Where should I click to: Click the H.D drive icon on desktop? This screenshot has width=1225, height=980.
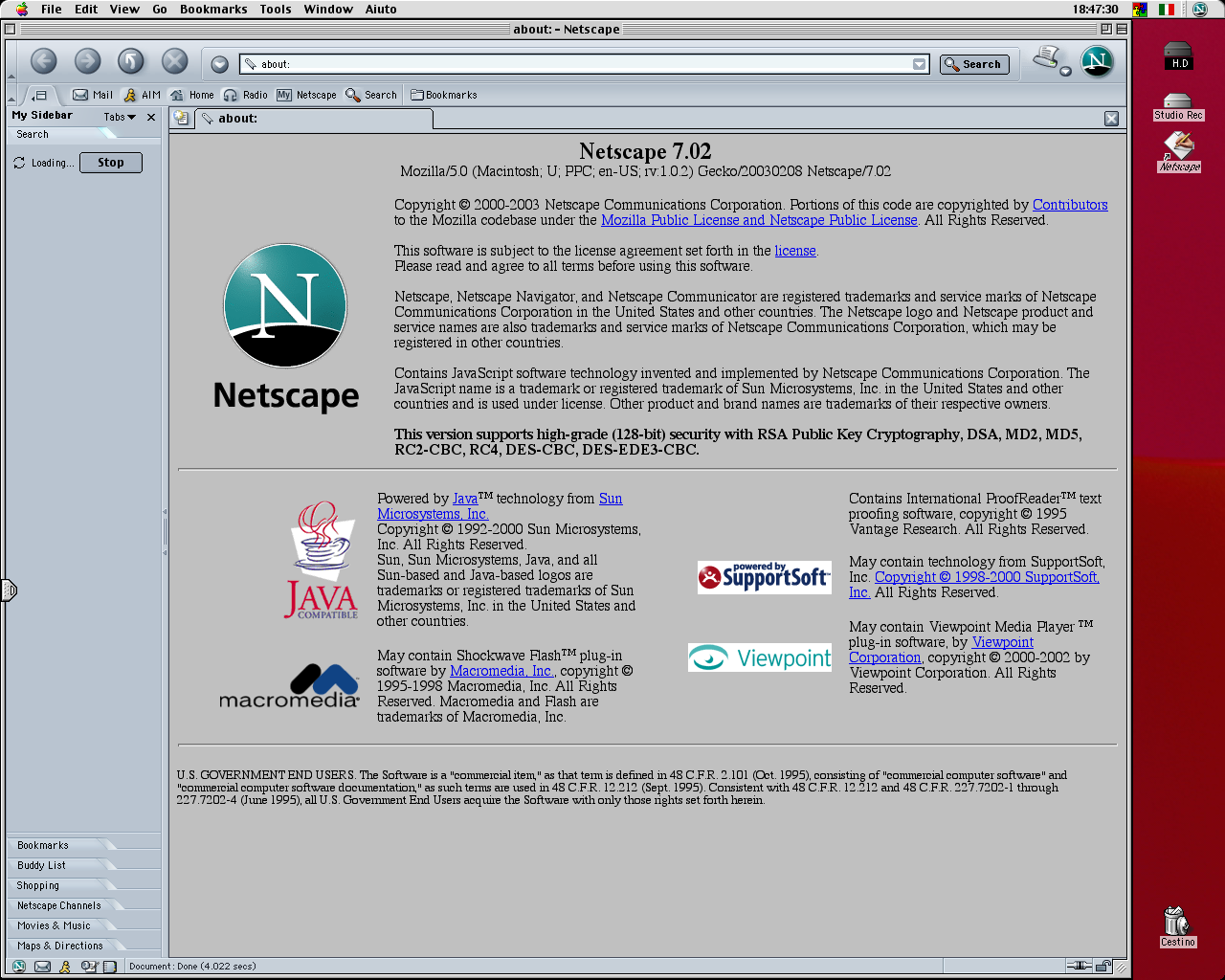tap(1178, 56)
